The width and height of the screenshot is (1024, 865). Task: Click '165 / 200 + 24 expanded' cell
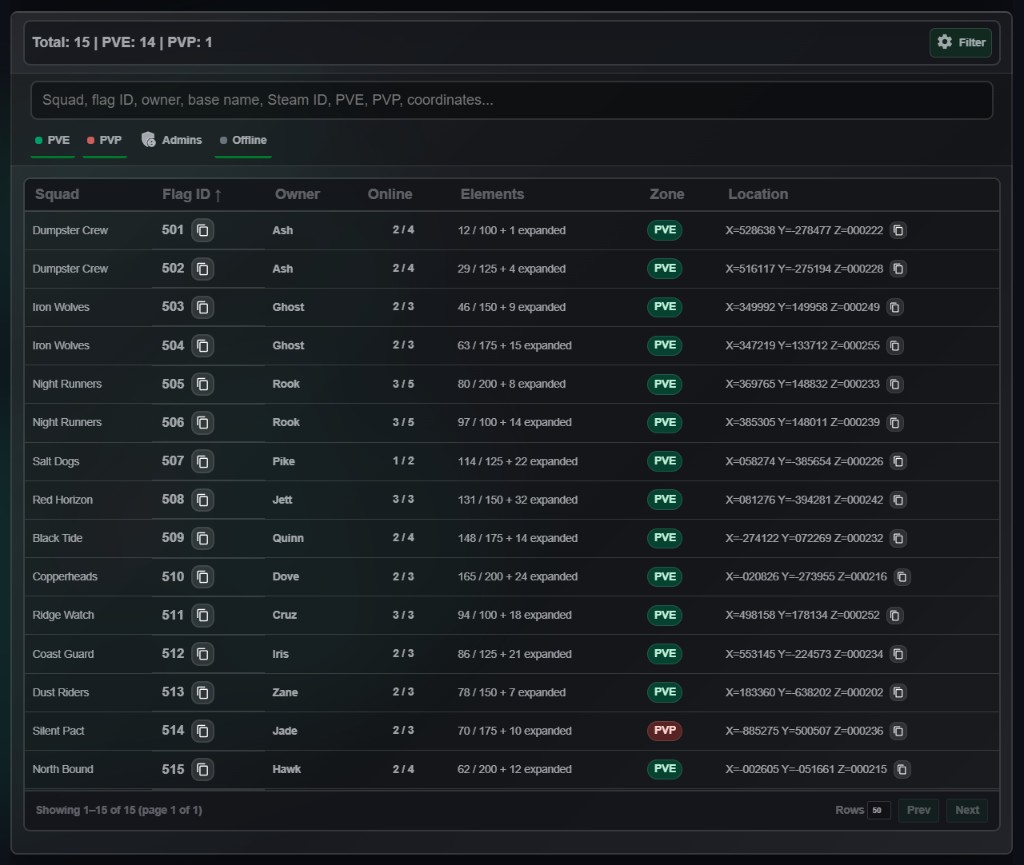(x=517, y=576)
